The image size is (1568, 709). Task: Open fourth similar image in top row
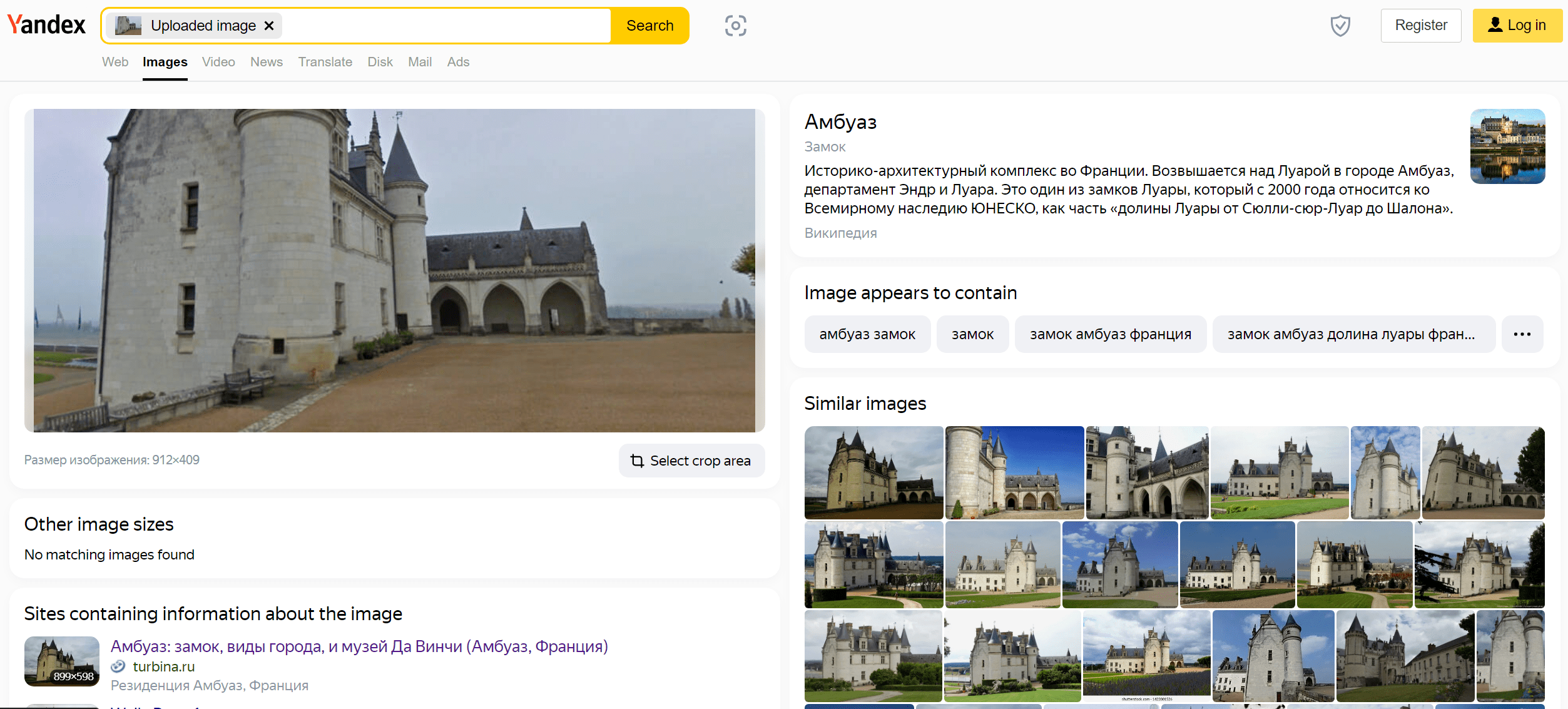(x=1280, y=472)
